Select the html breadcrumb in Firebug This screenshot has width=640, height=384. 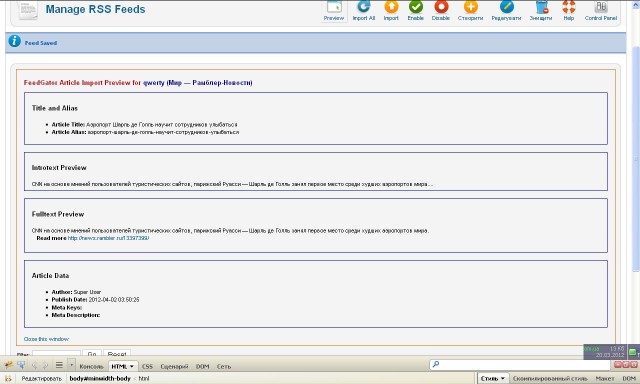144,379
